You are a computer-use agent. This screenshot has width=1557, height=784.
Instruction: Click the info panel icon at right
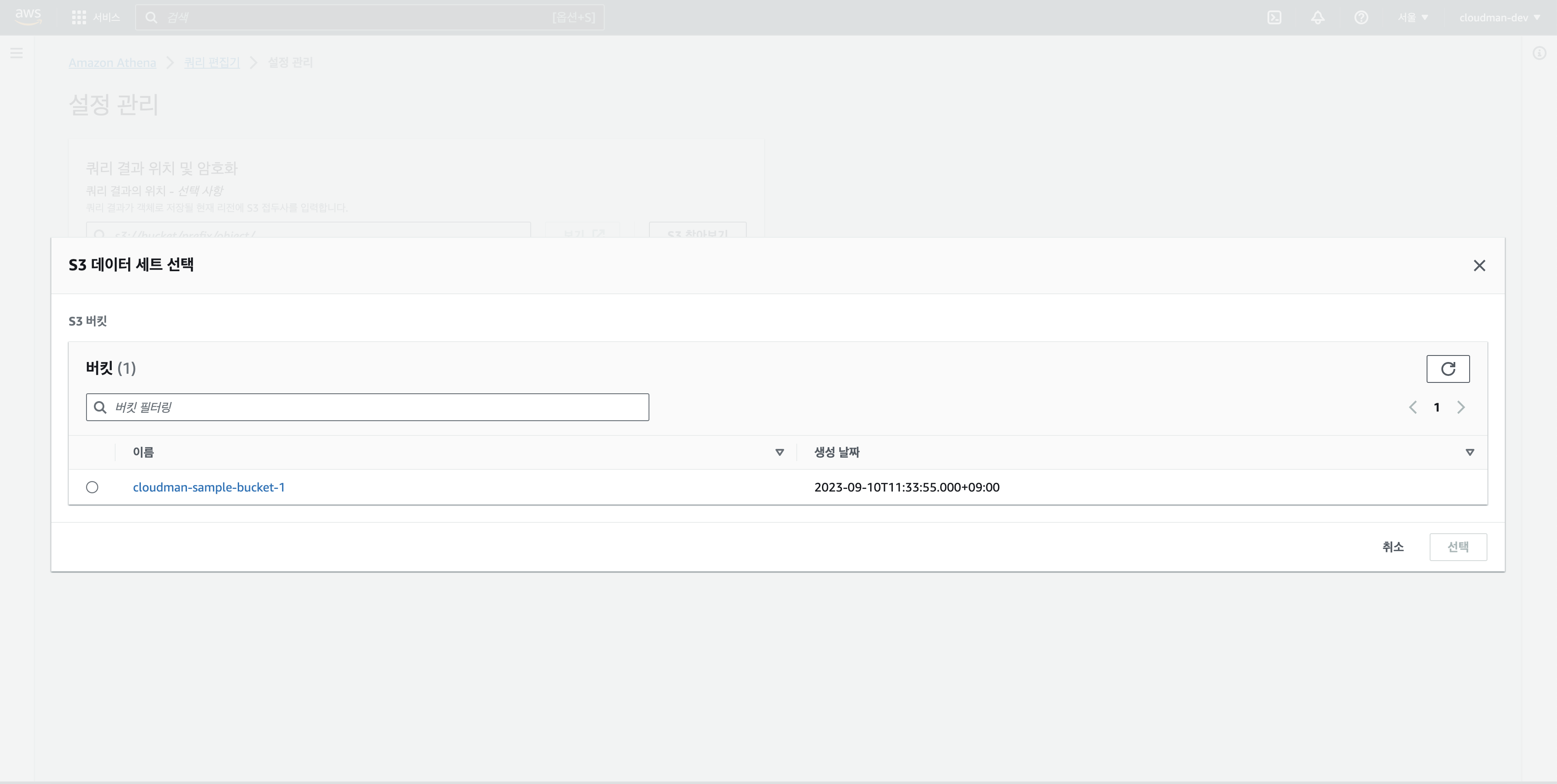(x=1540, y=53)
